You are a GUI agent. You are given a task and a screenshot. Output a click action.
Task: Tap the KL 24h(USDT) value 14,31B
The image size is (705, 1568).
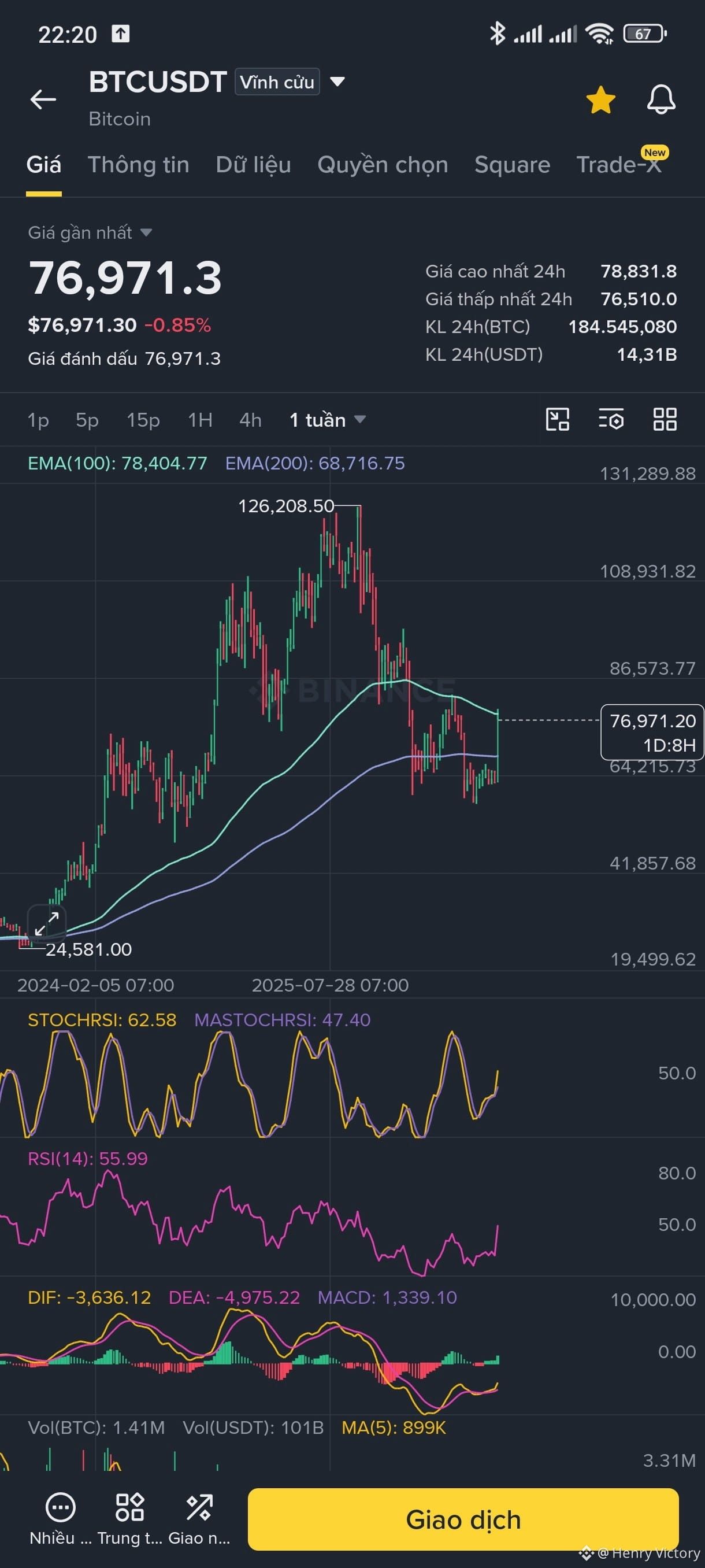[647, 354]
